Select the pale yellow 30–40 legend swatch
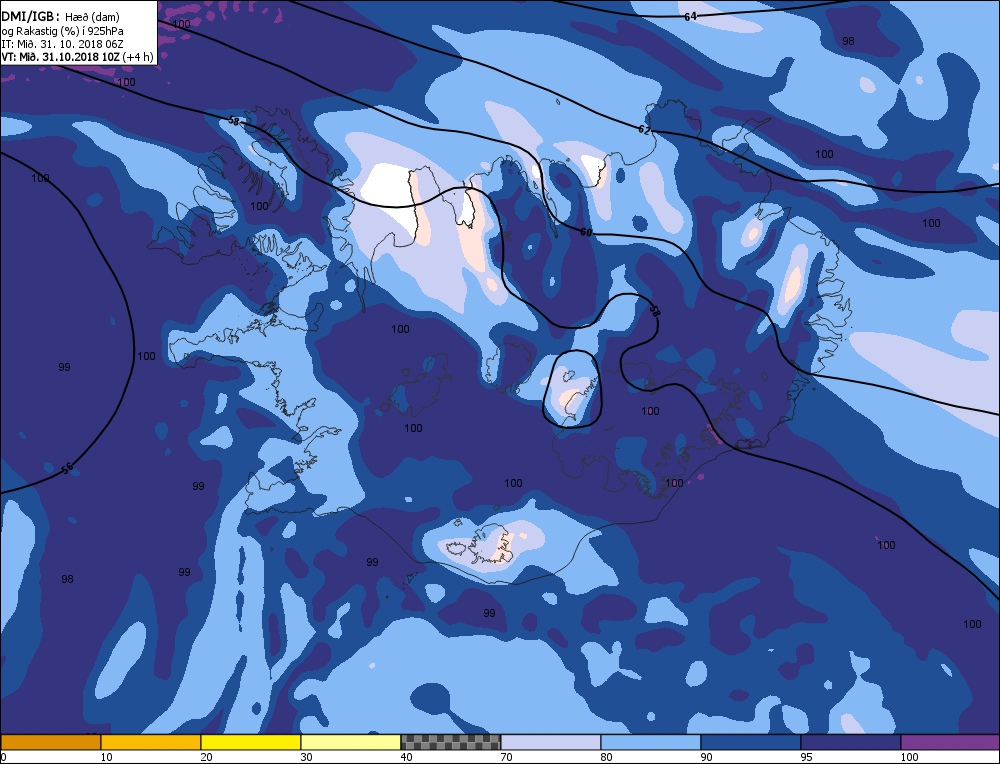 [351, 742]
